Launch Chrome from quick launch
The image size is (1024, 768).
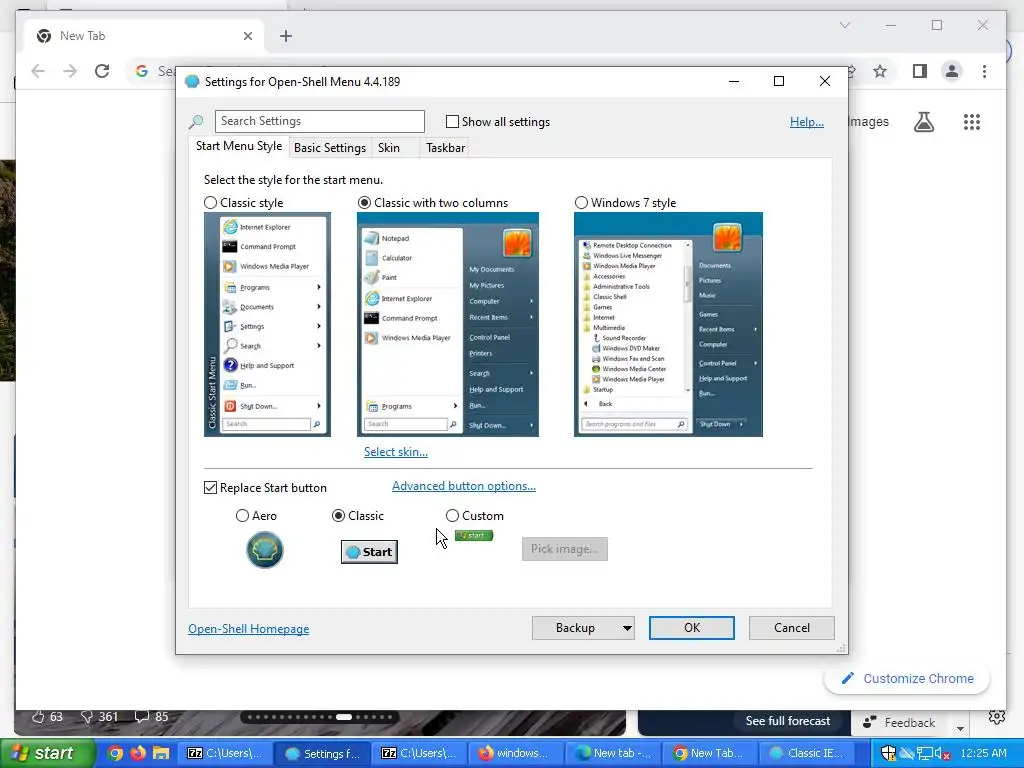pyautogui.click(x=115, y=753)
